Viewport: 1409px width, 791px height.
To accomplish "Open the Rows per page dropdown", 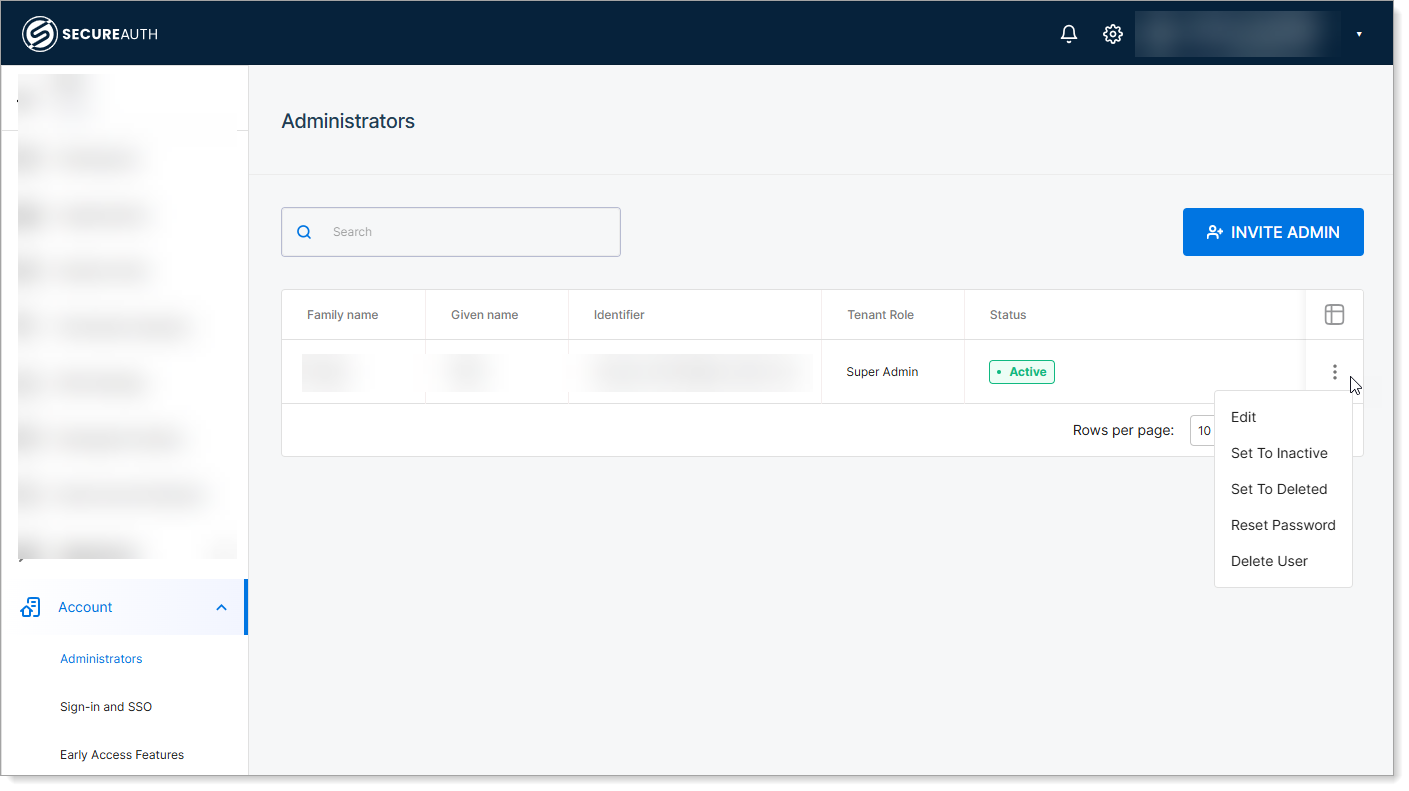I will click(x=1202, y=431).
